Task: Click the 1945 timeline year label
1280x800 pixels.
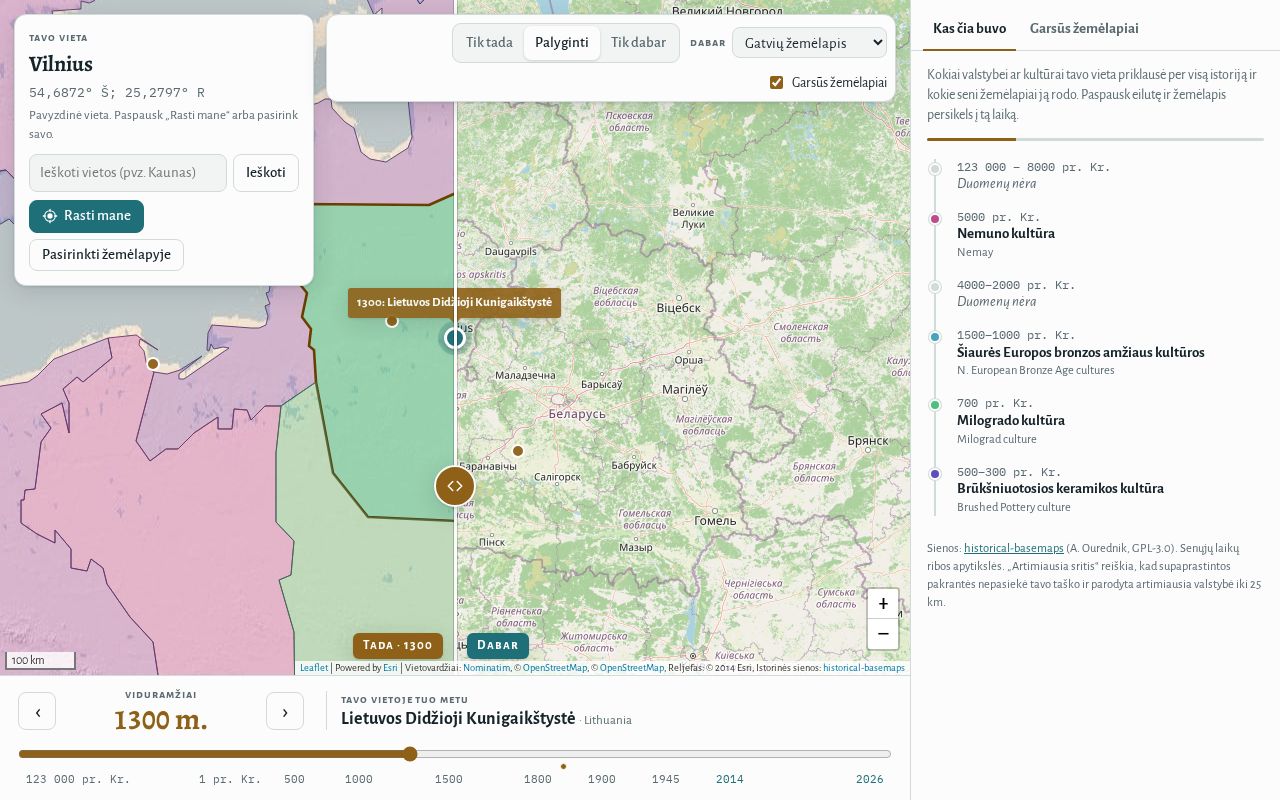Action: click(x=665, y=779)
